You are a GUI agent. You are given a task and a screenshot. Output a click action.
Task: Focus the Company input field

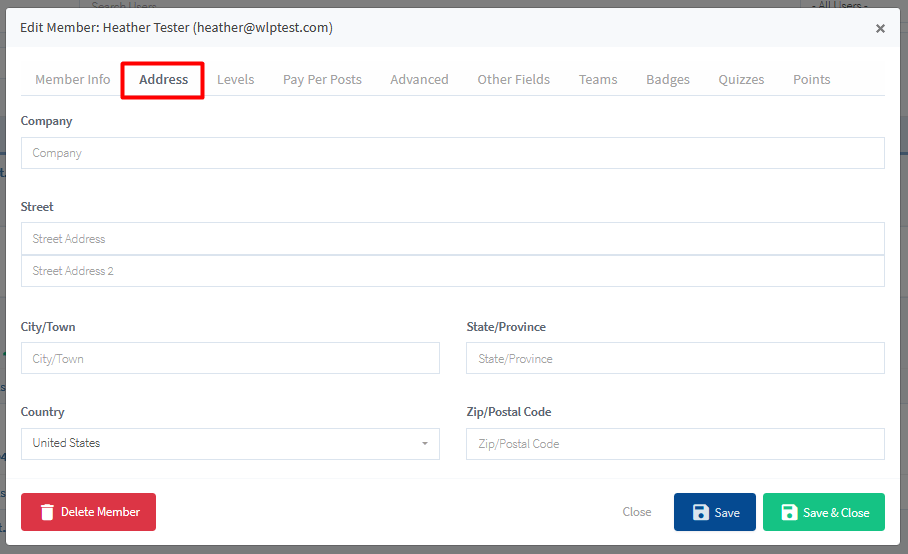pyautogui.click(x=453, y=153)
